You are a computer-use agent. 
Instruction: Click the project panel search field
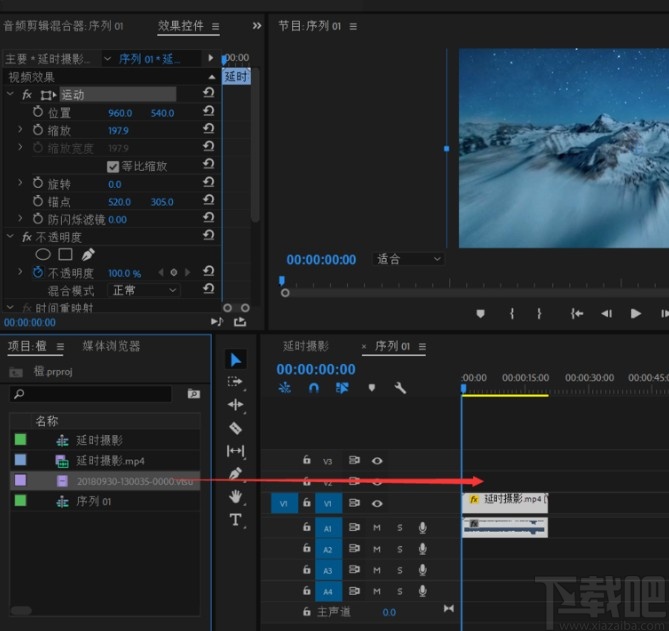(90, 394)
